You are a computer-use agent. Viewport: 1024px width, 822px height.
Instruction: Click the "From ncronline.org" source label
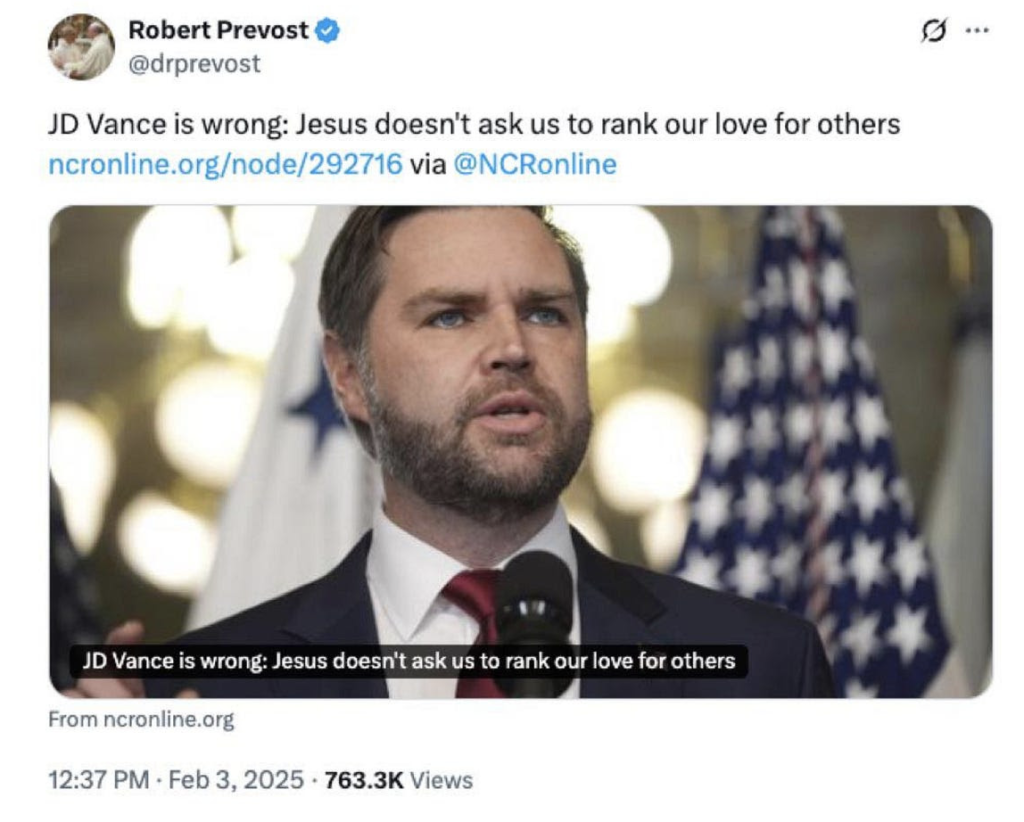[x=141, y=720]
